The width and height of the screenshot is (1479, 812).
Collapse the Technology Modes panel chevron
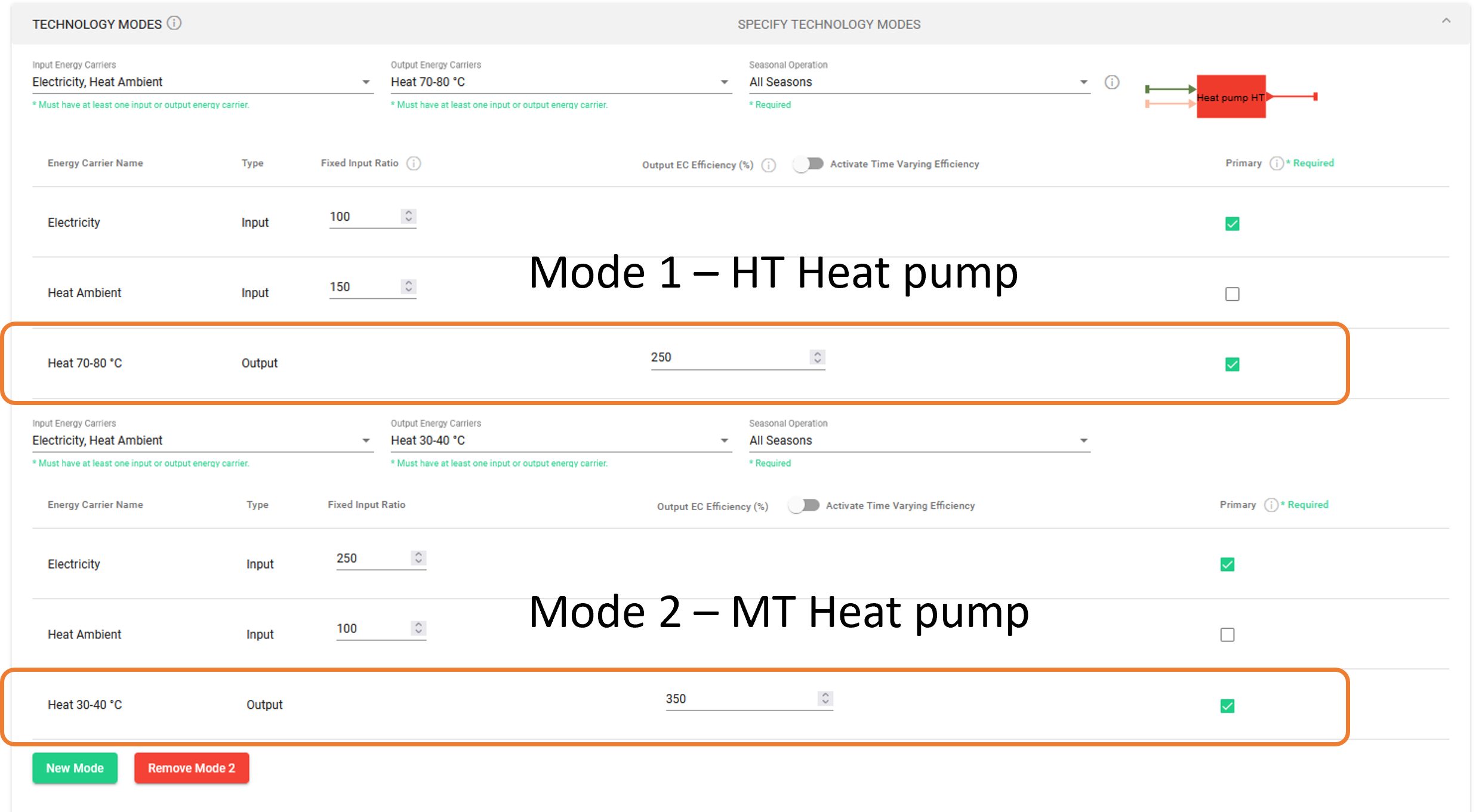pyautogui.click(x=1446, y=21)
